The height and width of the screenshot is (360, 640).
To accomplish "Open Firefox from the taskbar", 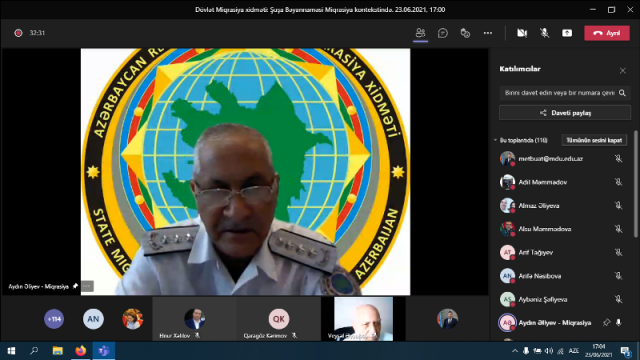I will coord(81,351).
